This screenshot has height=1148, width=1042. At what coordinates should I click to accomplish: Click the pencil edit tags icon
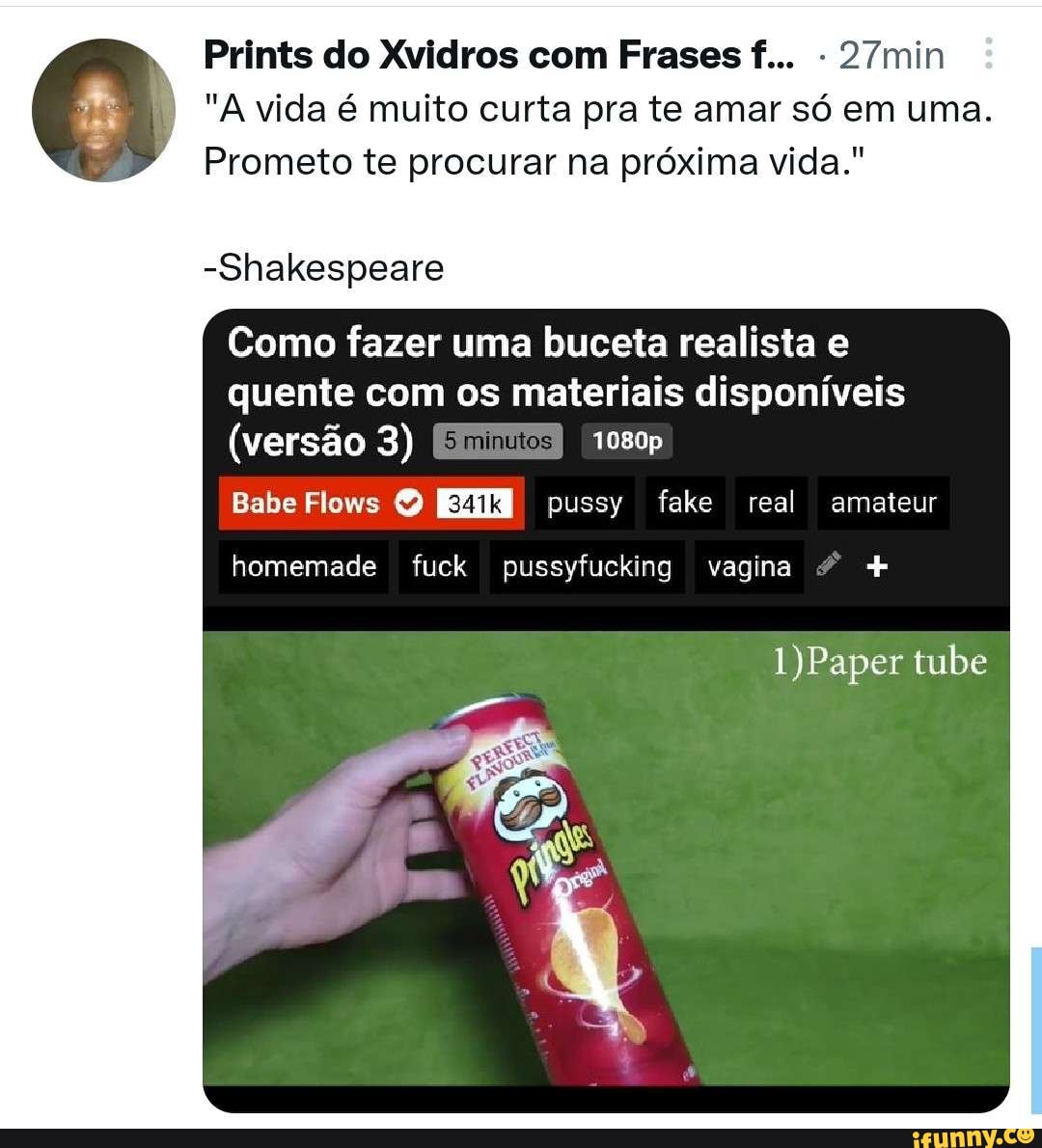828,565
